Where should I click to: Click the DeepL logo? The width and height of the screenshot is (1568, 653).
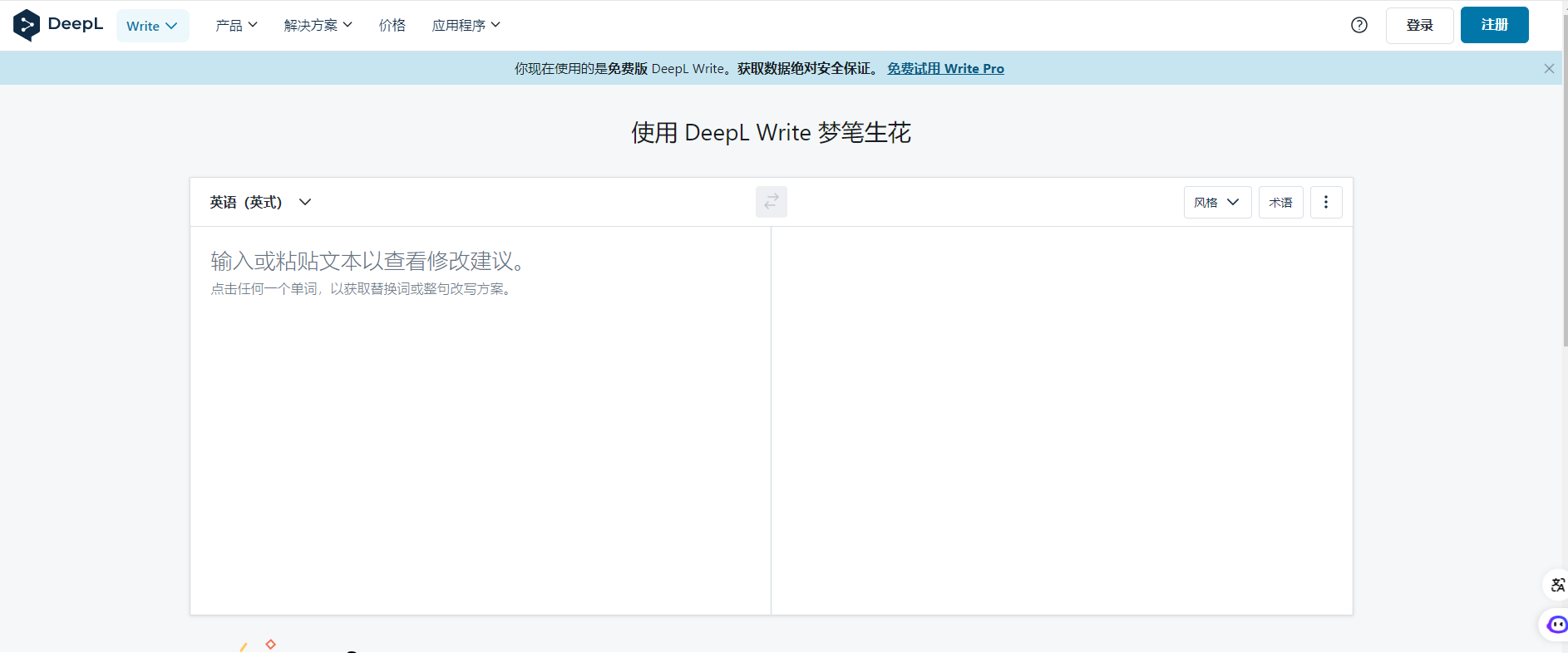58,25
